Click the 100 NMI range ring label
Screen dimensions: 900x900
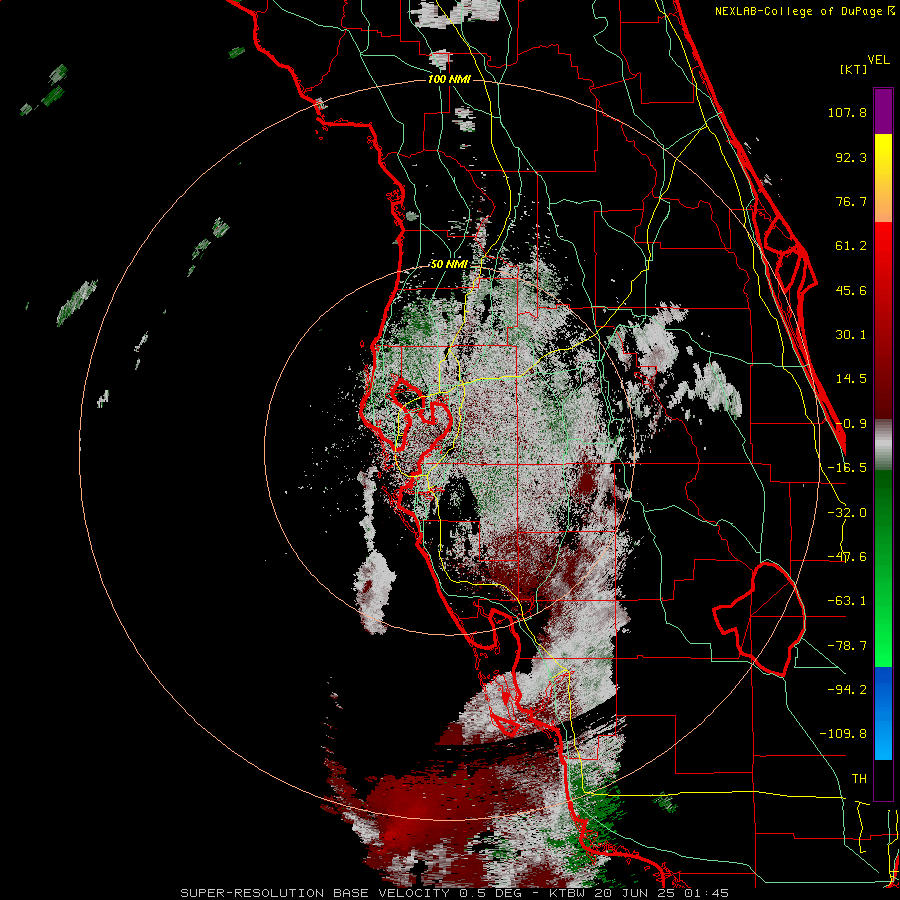pos(449,79)
